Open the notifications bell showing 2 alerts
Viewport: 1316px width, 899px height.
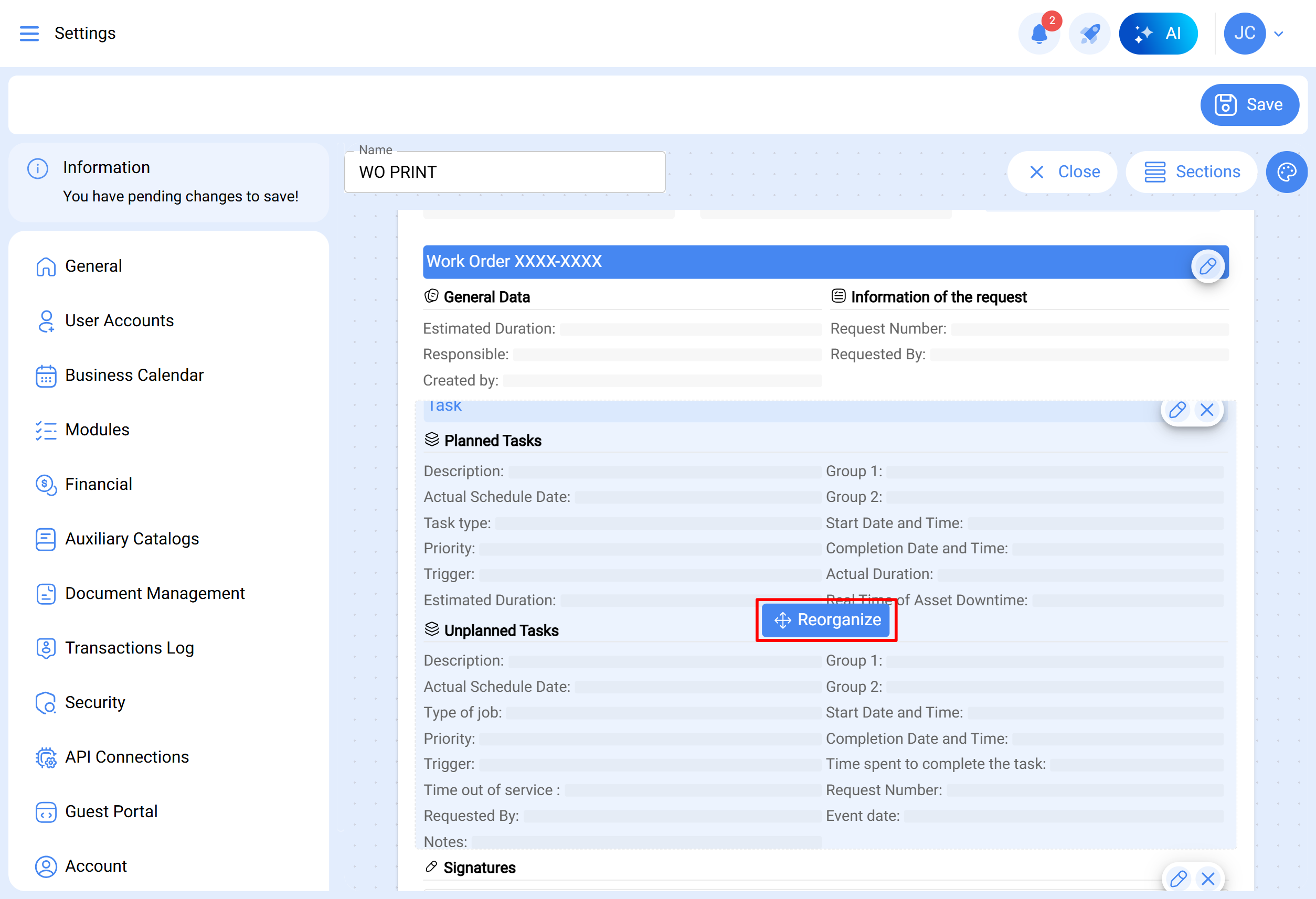[1039, 34]
